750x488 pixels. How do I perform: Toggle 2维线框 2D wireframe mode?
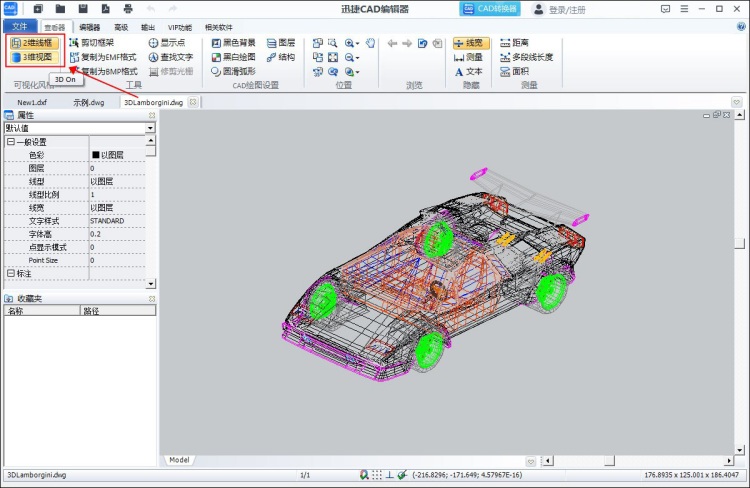click(x=34, y=43)
